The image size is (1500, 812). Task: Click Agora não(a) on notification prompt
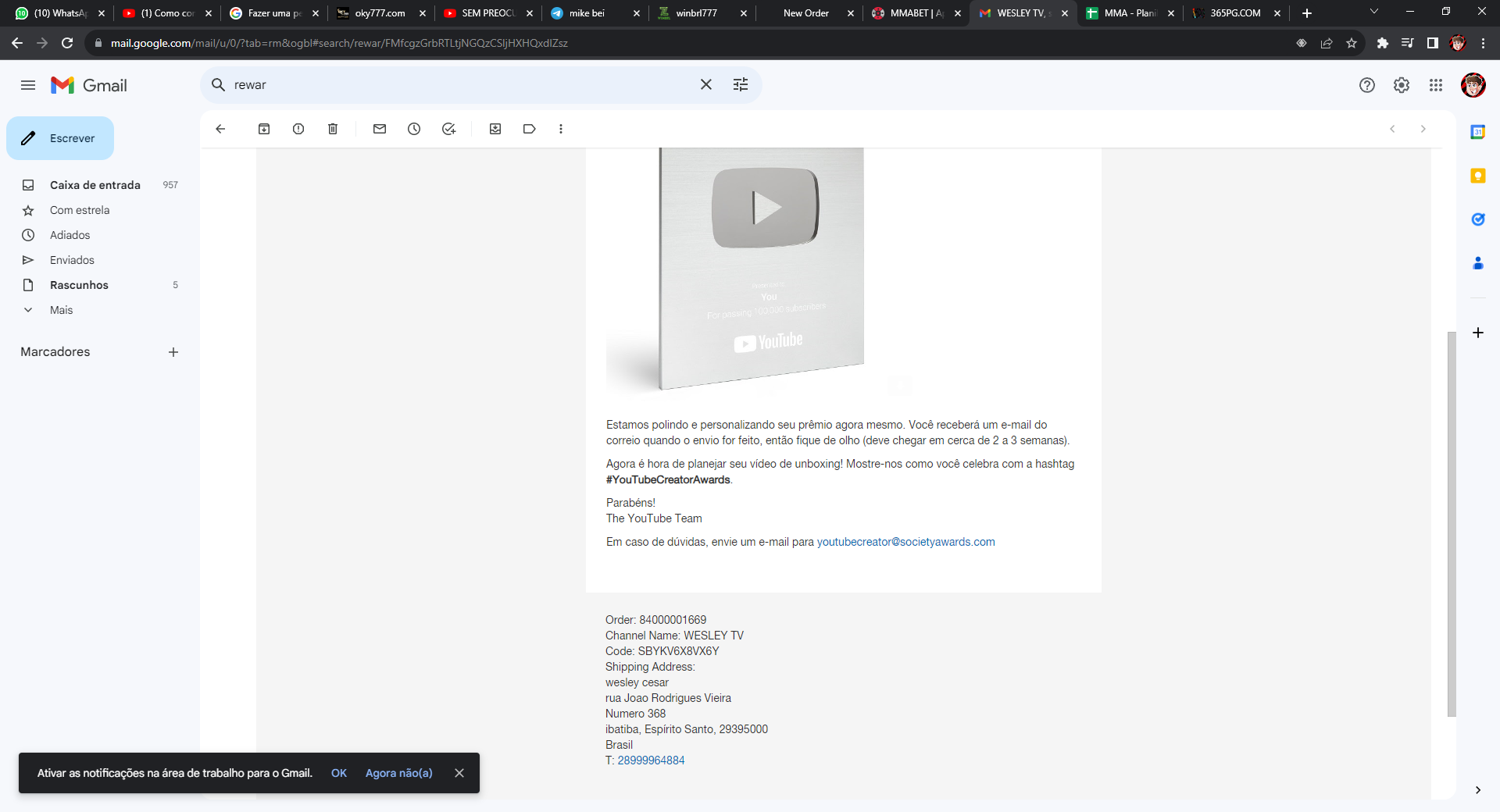point(398,773)
